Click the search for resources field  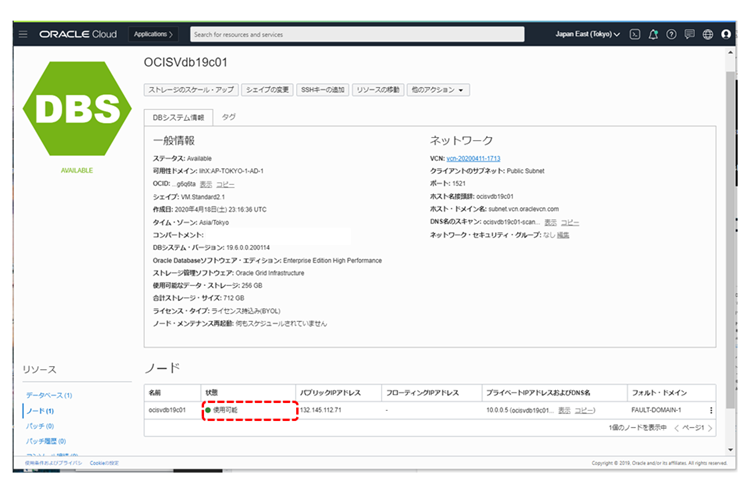point(356,34)
